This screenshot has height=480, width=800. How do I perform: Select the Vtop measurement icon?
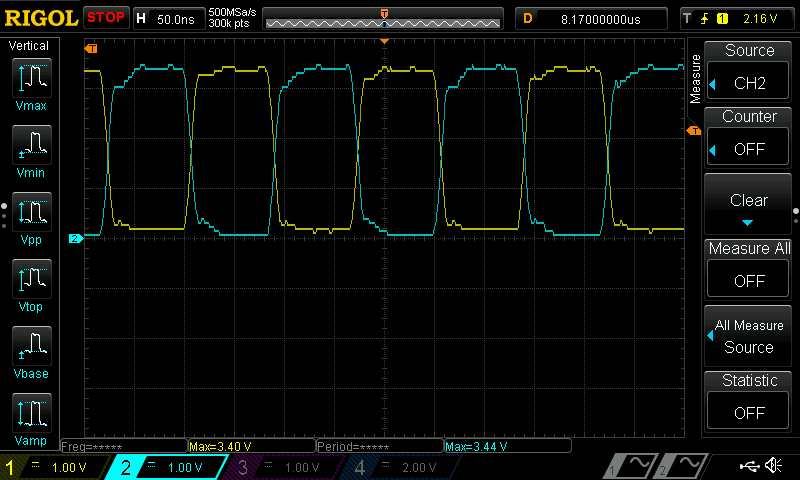[x=32, y=279]
